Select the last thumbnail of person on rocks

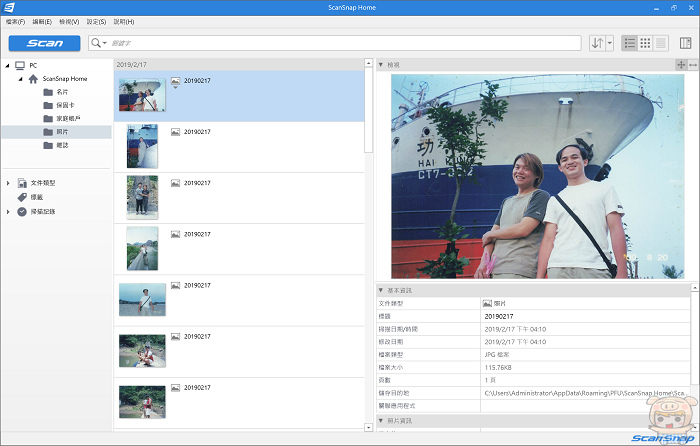coord(142,402)
